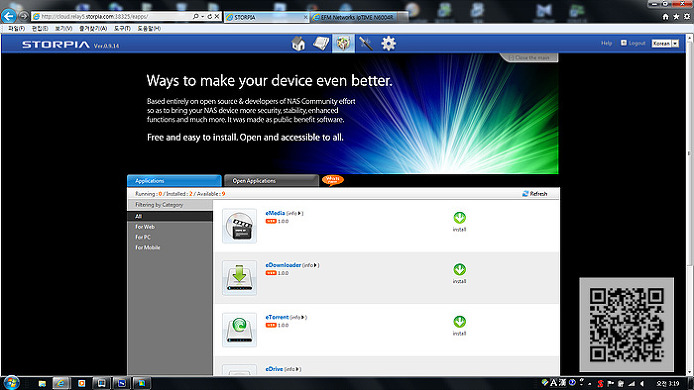Open browser home icon at top right
This screenshot has height=390, width=694.
(665, 16)
